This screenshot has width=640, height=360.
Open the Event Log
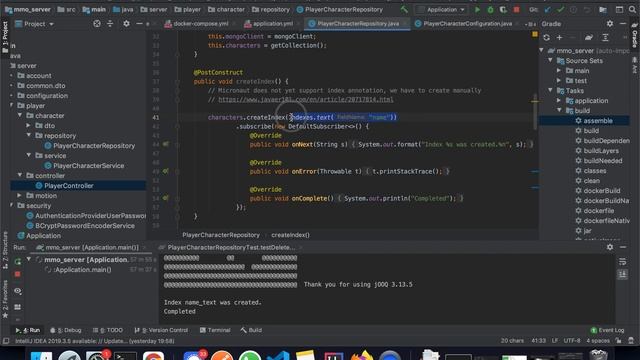[607, 330]
